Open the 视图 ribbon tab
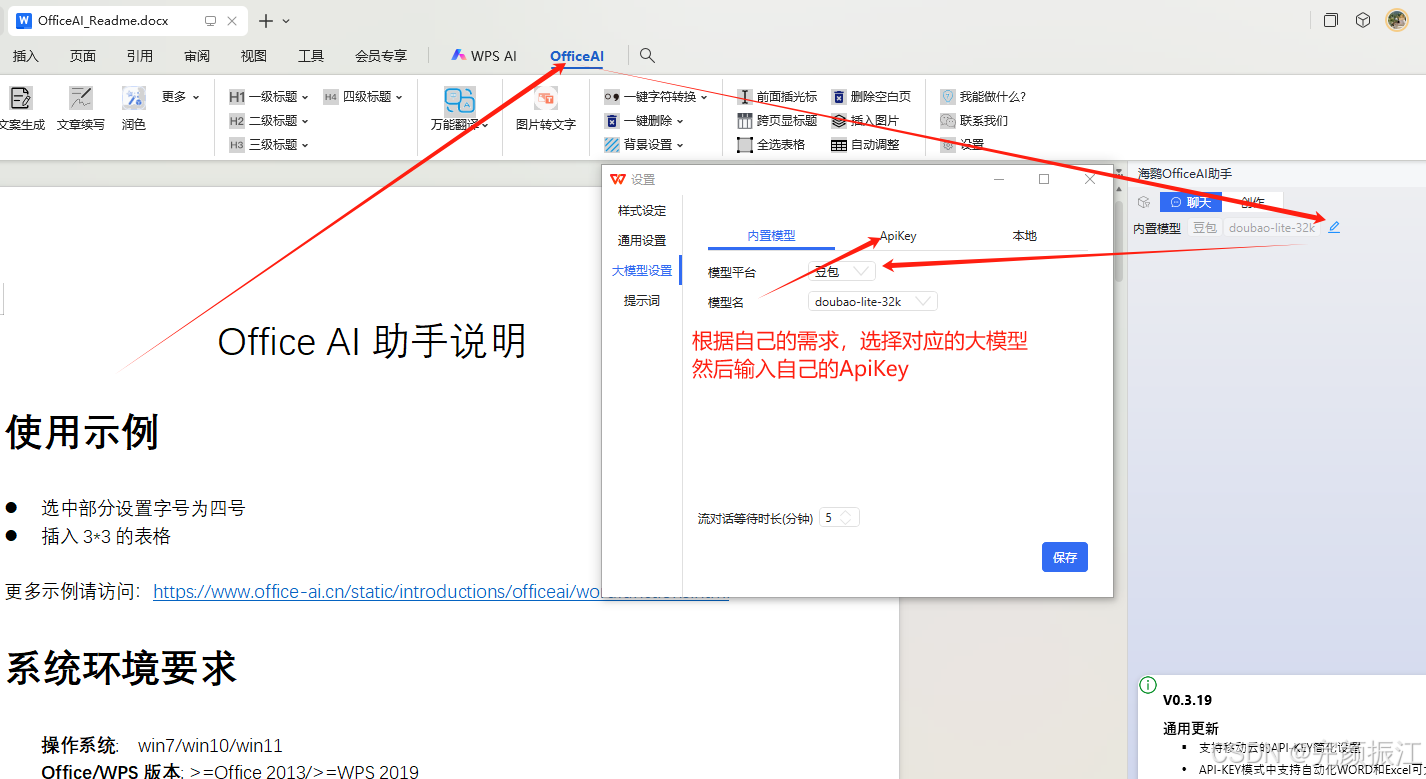 254,56
